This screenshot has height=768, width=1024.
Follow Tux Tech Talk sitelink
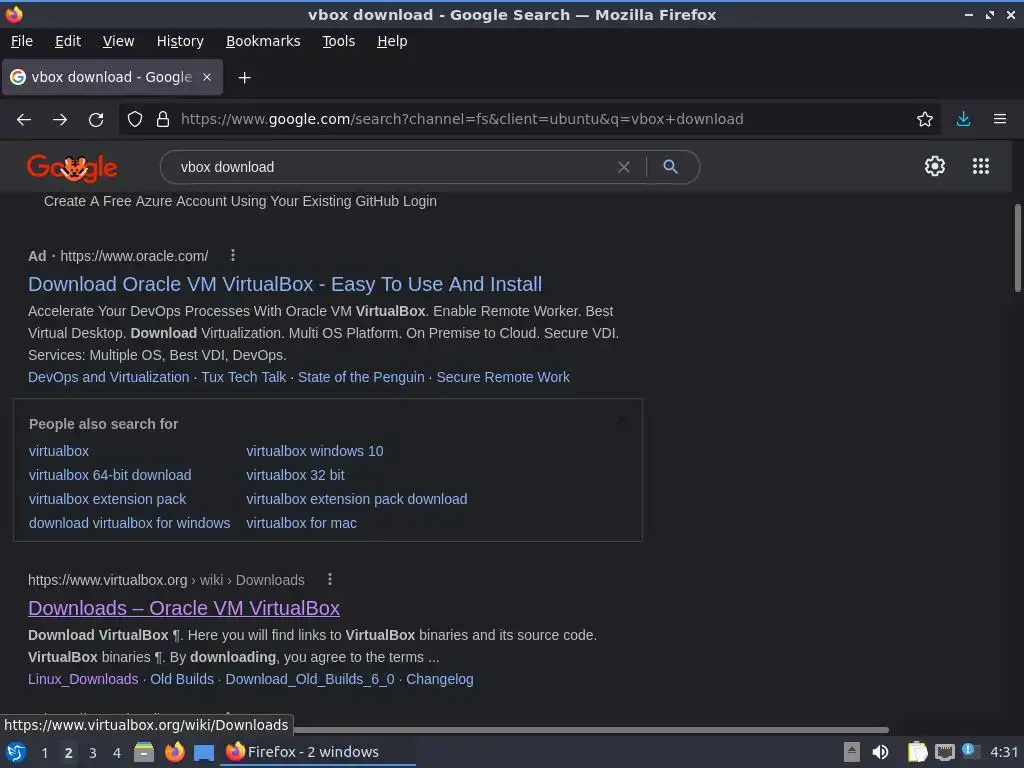(244, 377)
